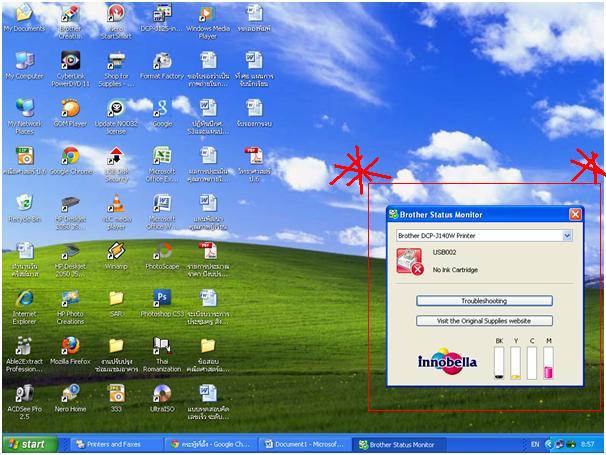Click the BK black ink level bar
This screenshot has height=455, width=606.
point(499,363)
